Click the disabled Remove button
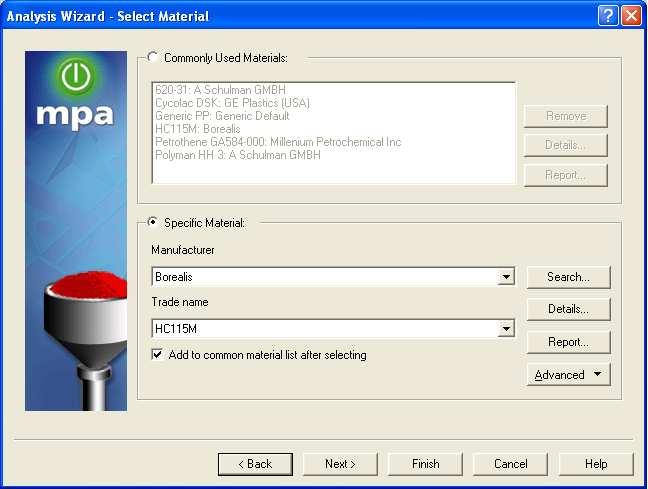Viewport: 648px width, 489px height. coord(566,116)
